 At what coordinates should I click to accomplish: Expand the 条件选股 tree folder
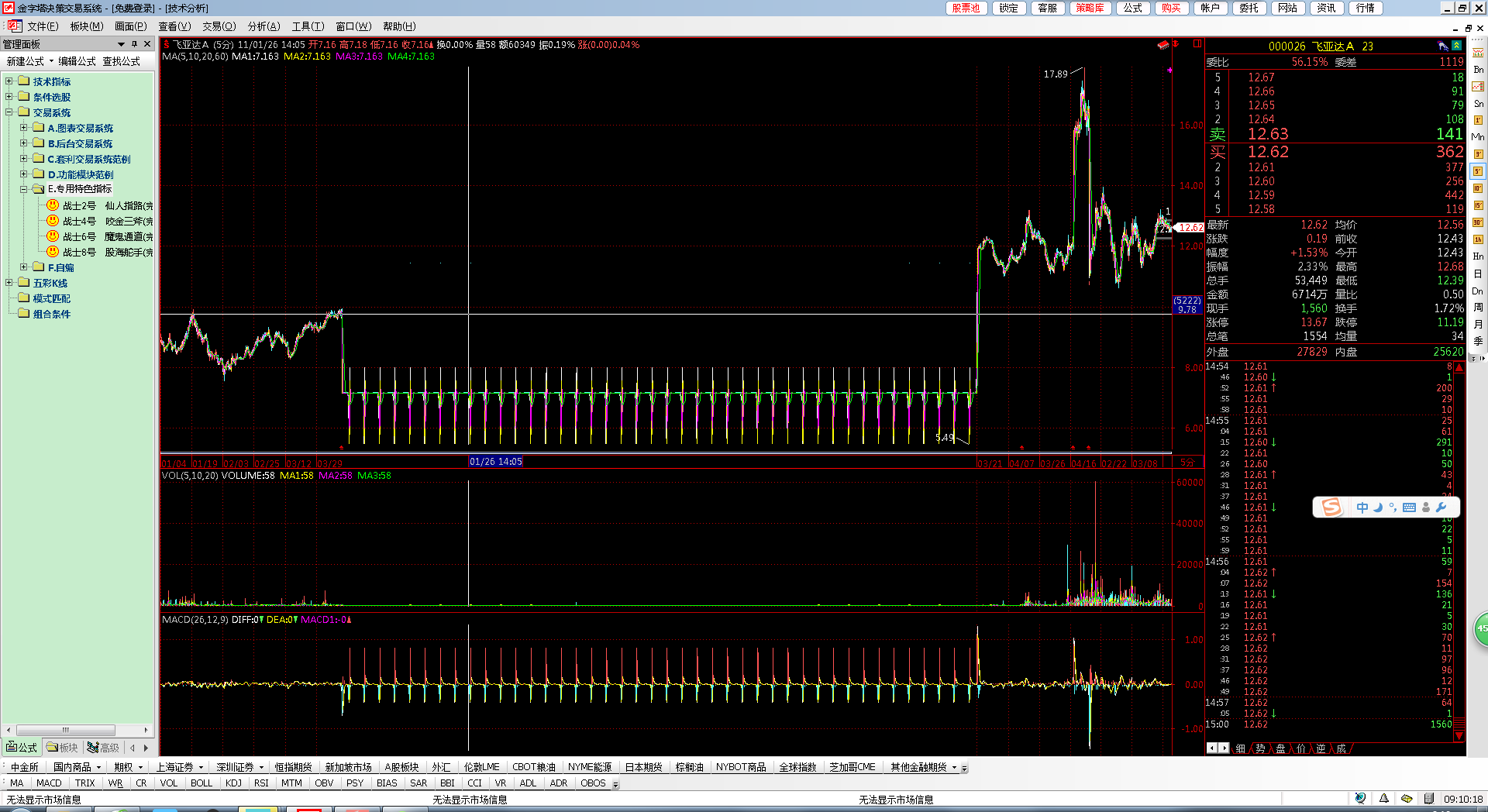coord(9,97)
